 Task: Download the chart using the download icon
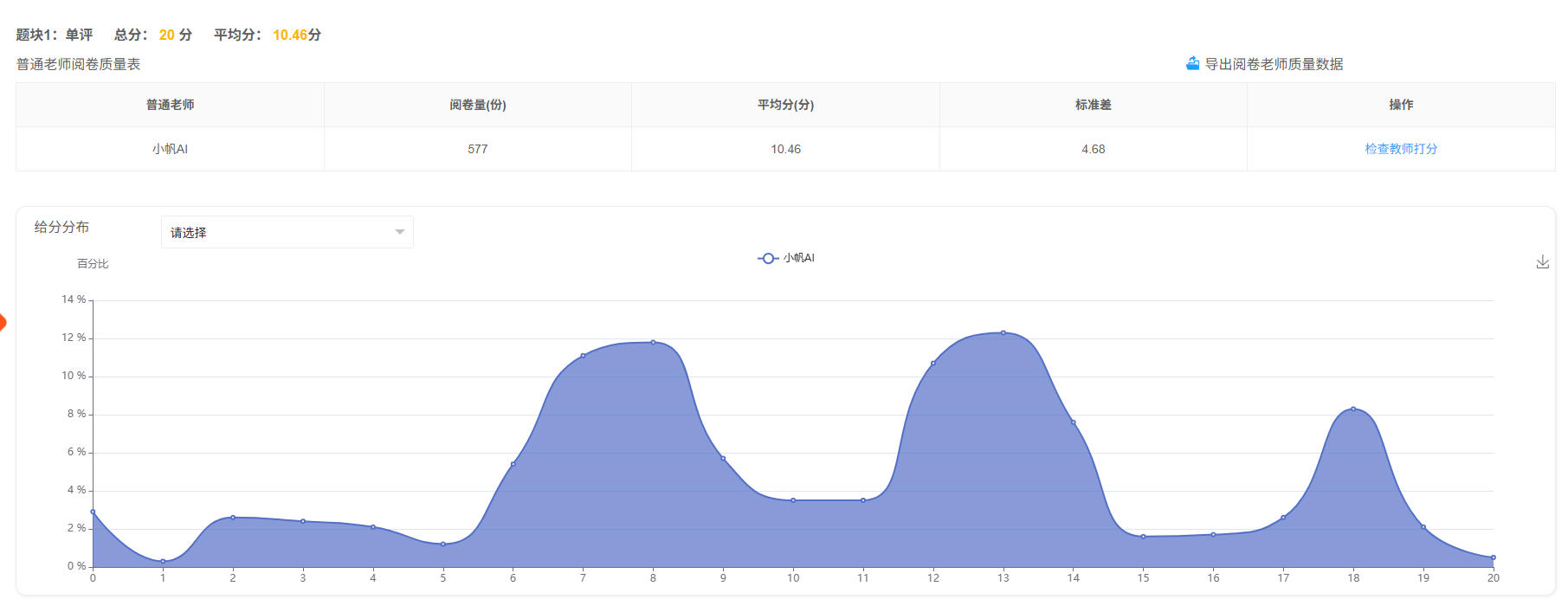point(1542,261)
